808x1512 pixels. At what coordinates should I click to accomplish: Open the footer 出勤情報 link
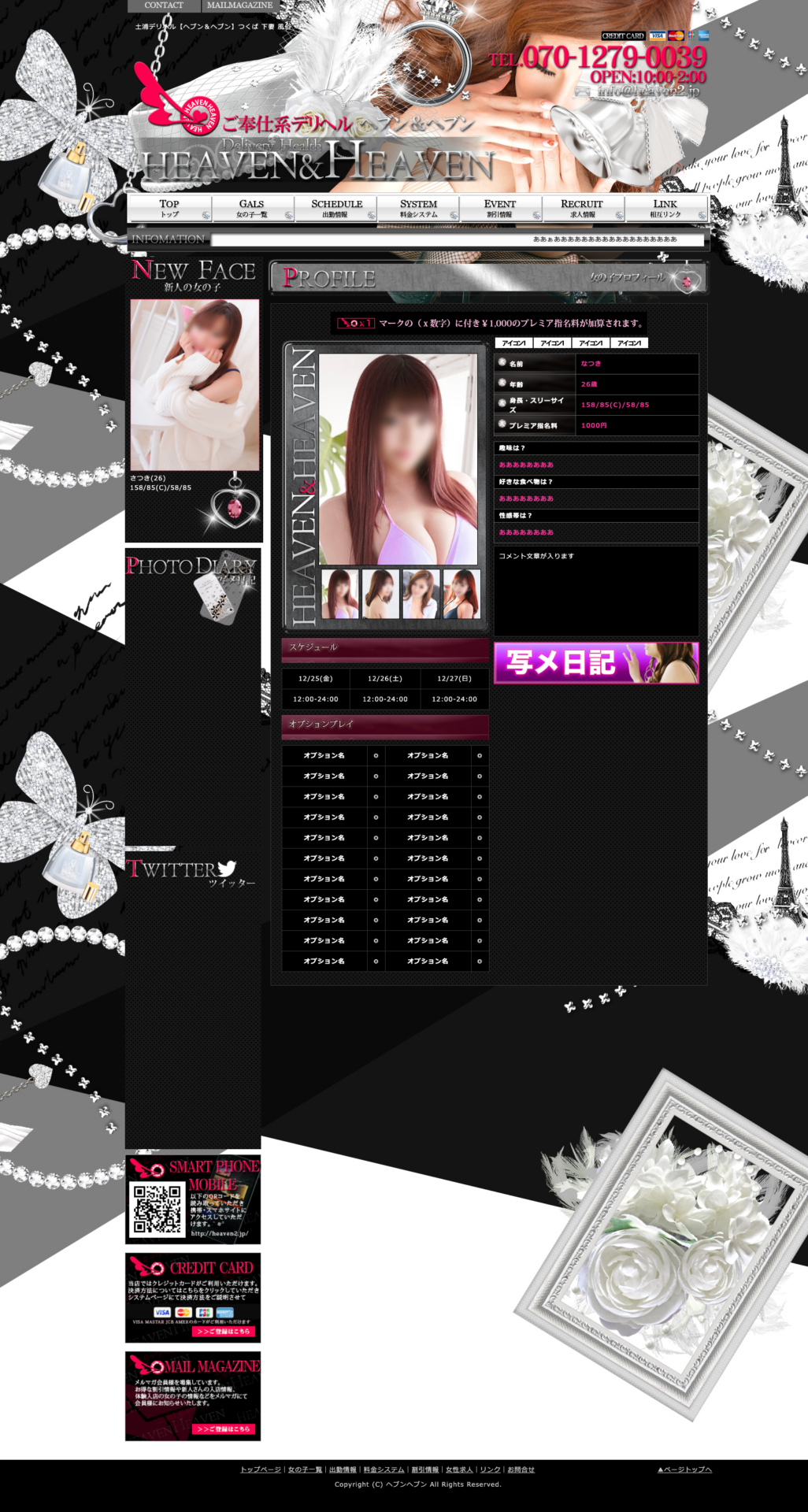point(343,1469)
